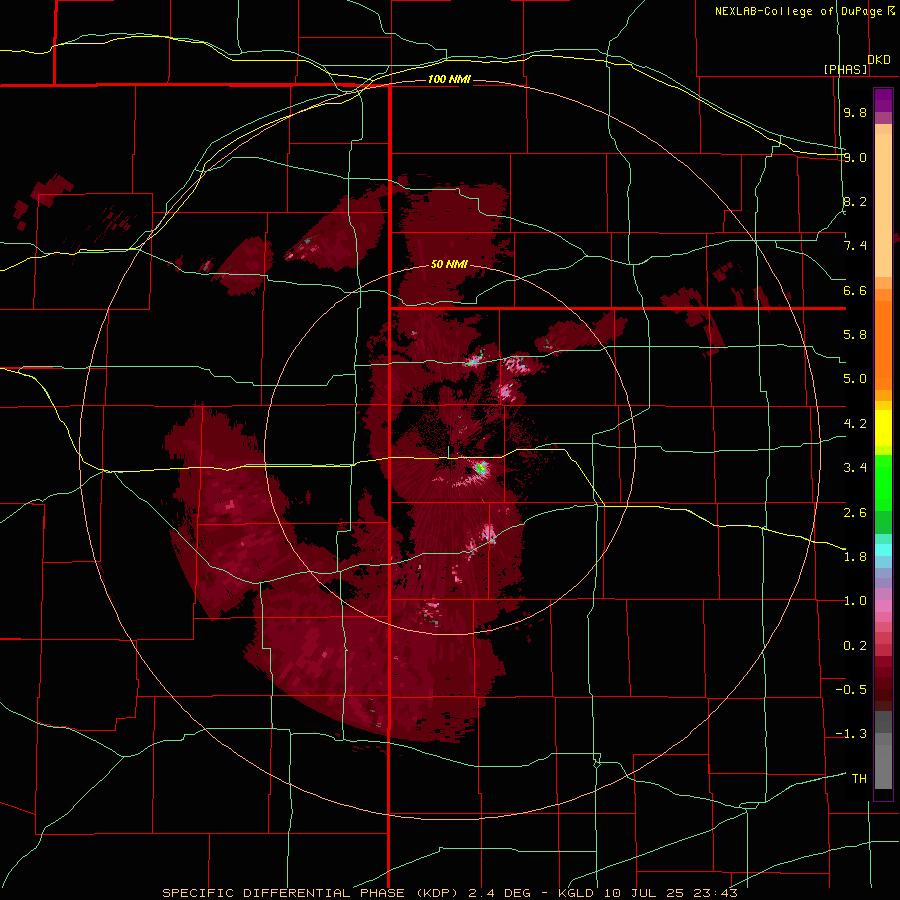Click the -1.3 value on color scale

(x=851, y=734)
